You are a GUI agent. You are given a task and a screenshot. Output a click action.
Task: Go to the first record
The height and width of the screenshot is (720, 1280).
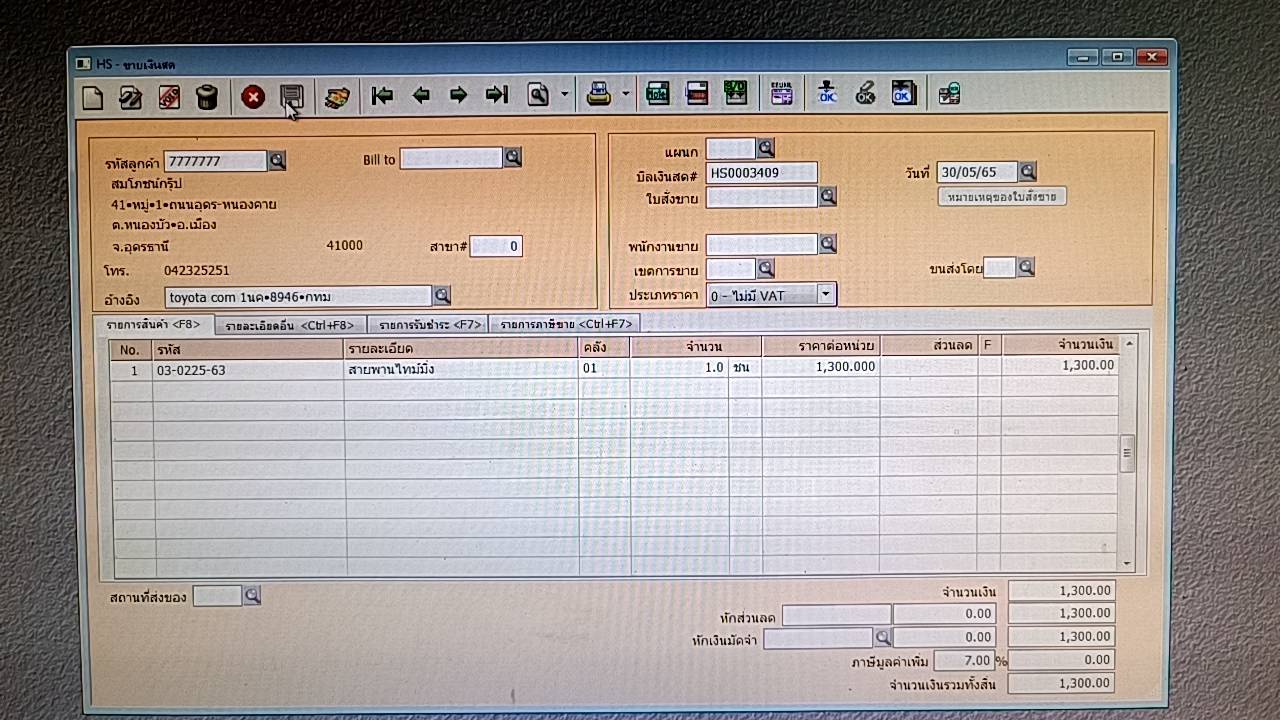[381, 96]
